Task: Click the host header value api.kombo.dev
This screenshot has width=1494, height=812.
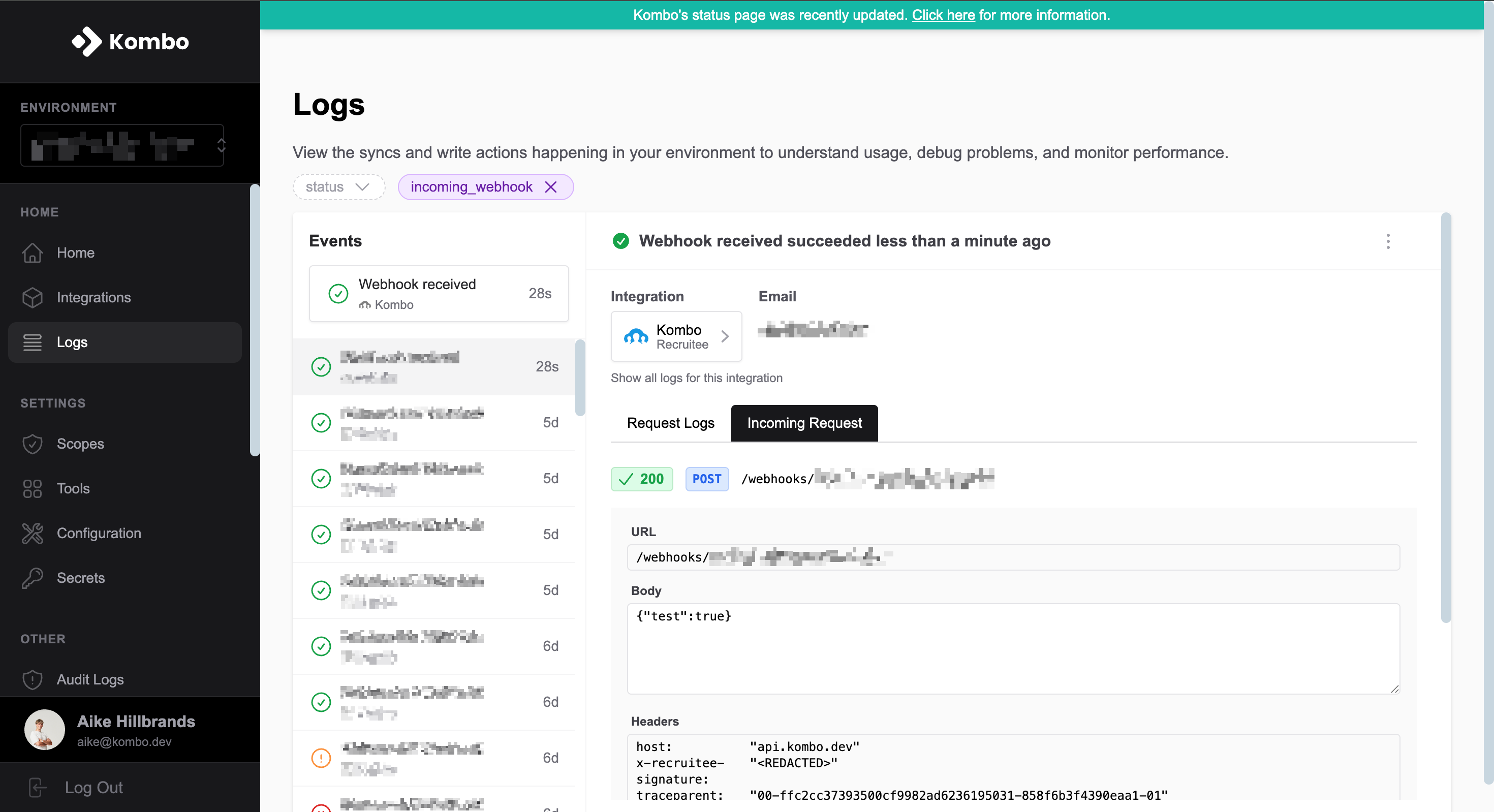Action: [804, 746]
